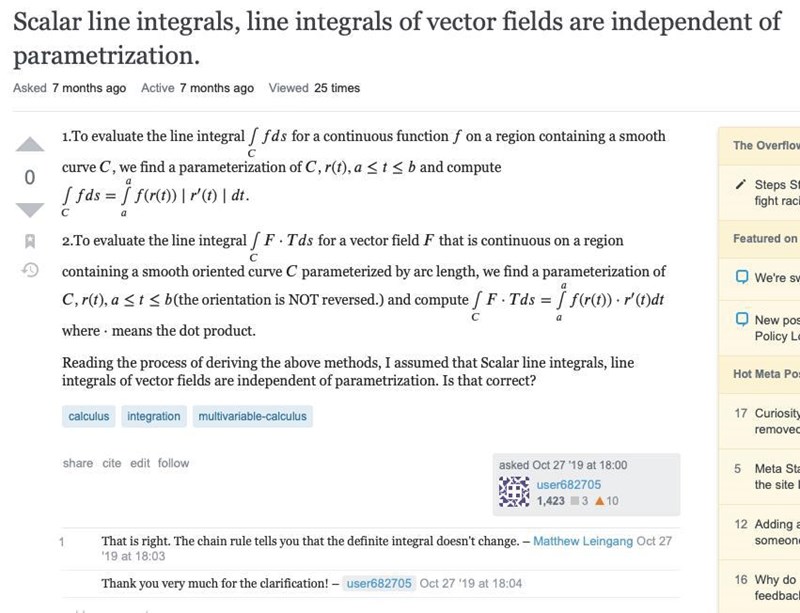Screen dimensions: 800x613
Task: Click the pencil icon beside Steps post
Action: tap(740, 184)
